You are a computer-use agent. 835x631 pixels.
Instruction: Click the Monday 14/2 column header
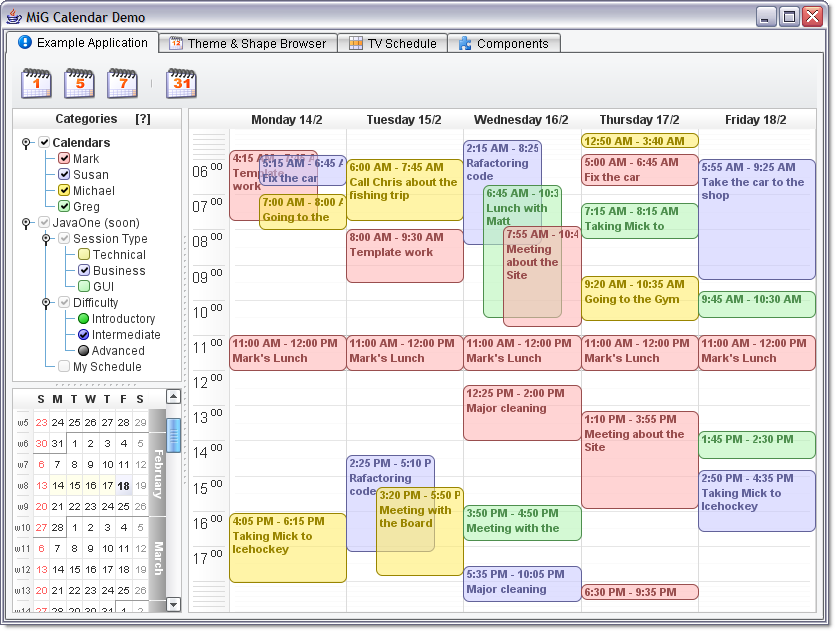click(287, 120)
